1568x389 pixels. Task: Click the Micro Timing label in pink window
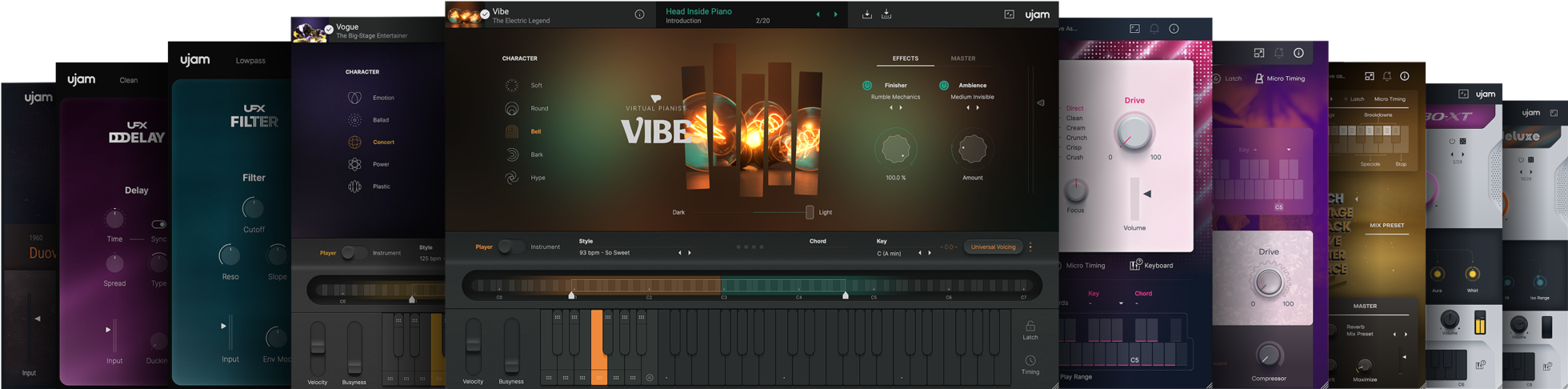click(x=1086, y=265)
